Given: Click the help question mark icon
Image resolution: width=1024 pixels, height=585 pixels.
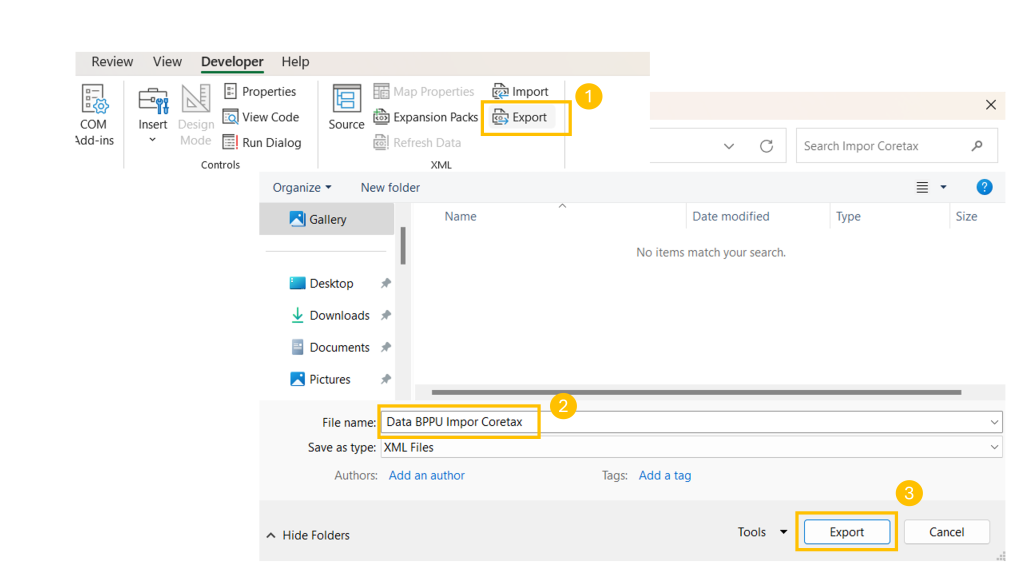Looking at the screenshot, I should click(x=984, y=187).
